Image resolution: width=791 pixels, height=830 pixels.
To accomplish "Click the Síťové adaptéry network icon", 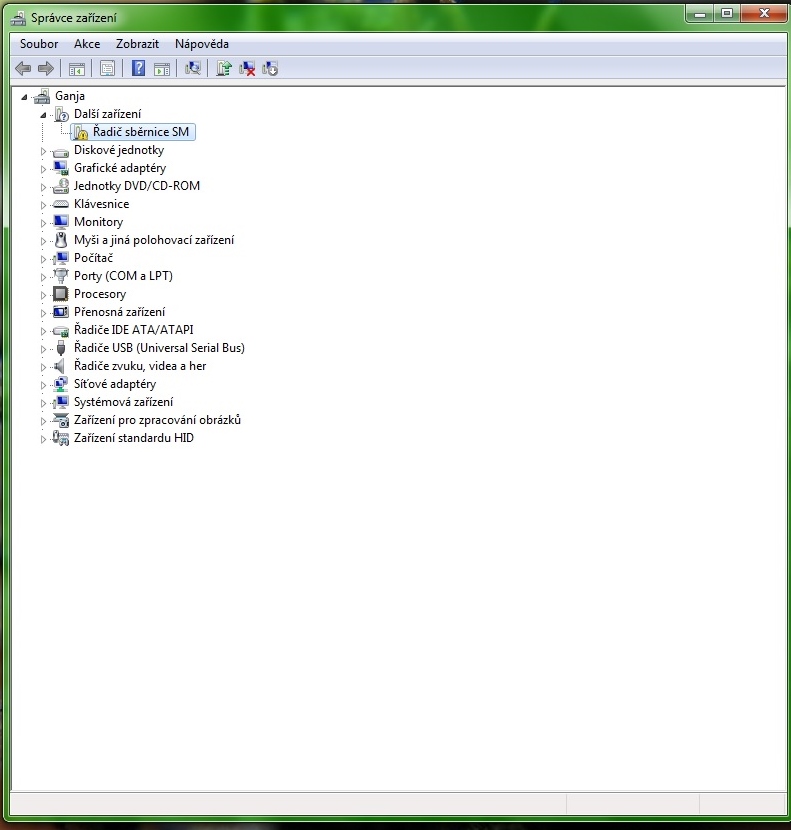I will point(61,384).
